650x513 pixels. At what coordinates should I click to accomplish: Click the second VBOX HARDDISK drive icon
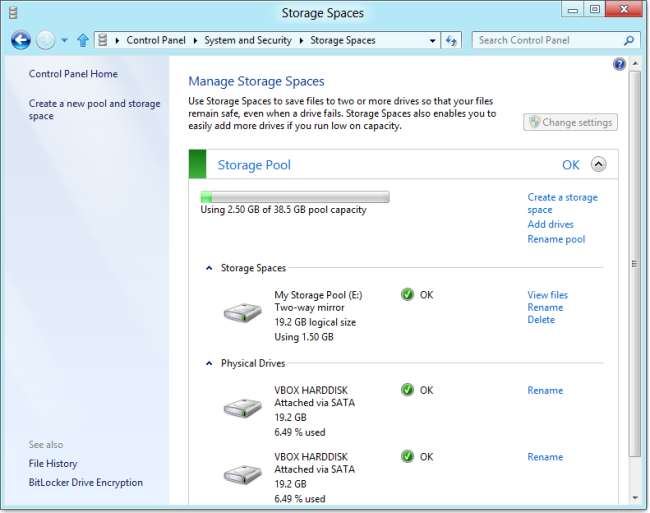click(242, 474)
